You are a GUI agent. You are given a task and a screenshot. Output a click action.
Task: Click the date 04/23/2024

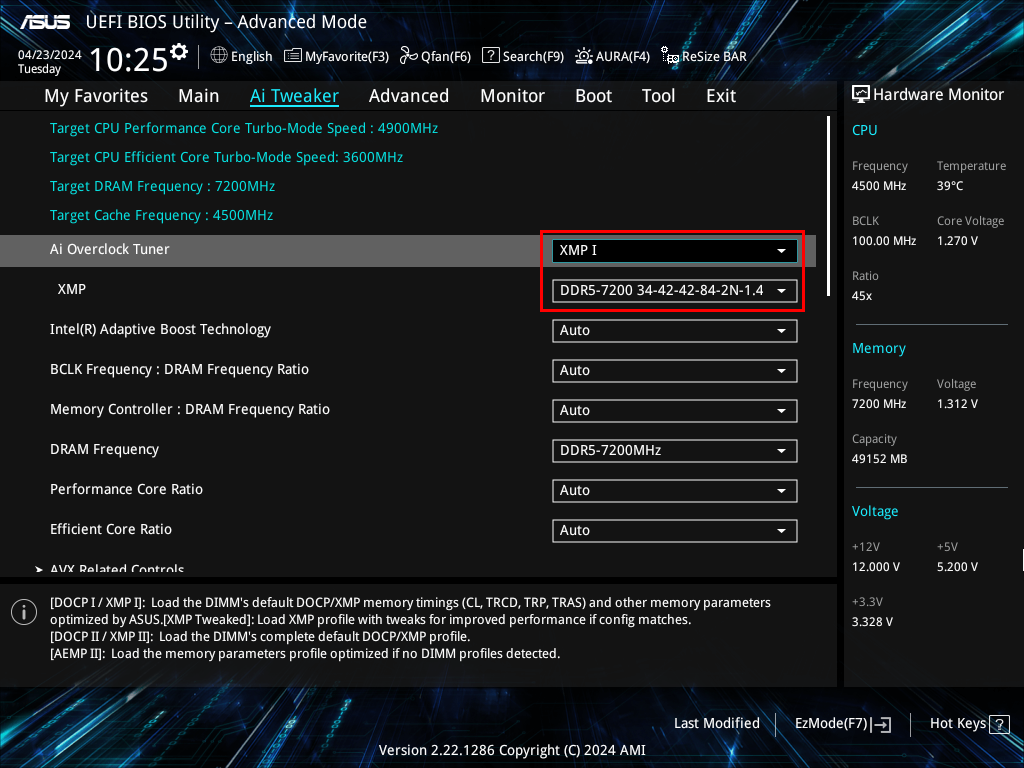click(x=50, y=55)
